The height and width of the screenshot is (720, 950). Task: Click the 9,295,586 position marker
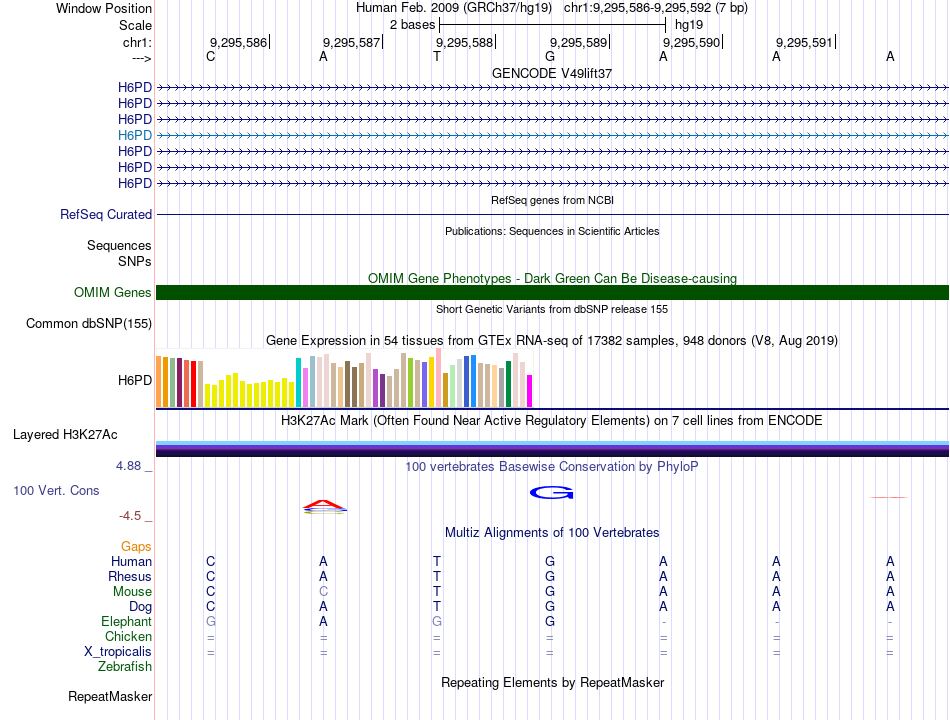coord(239,42)
